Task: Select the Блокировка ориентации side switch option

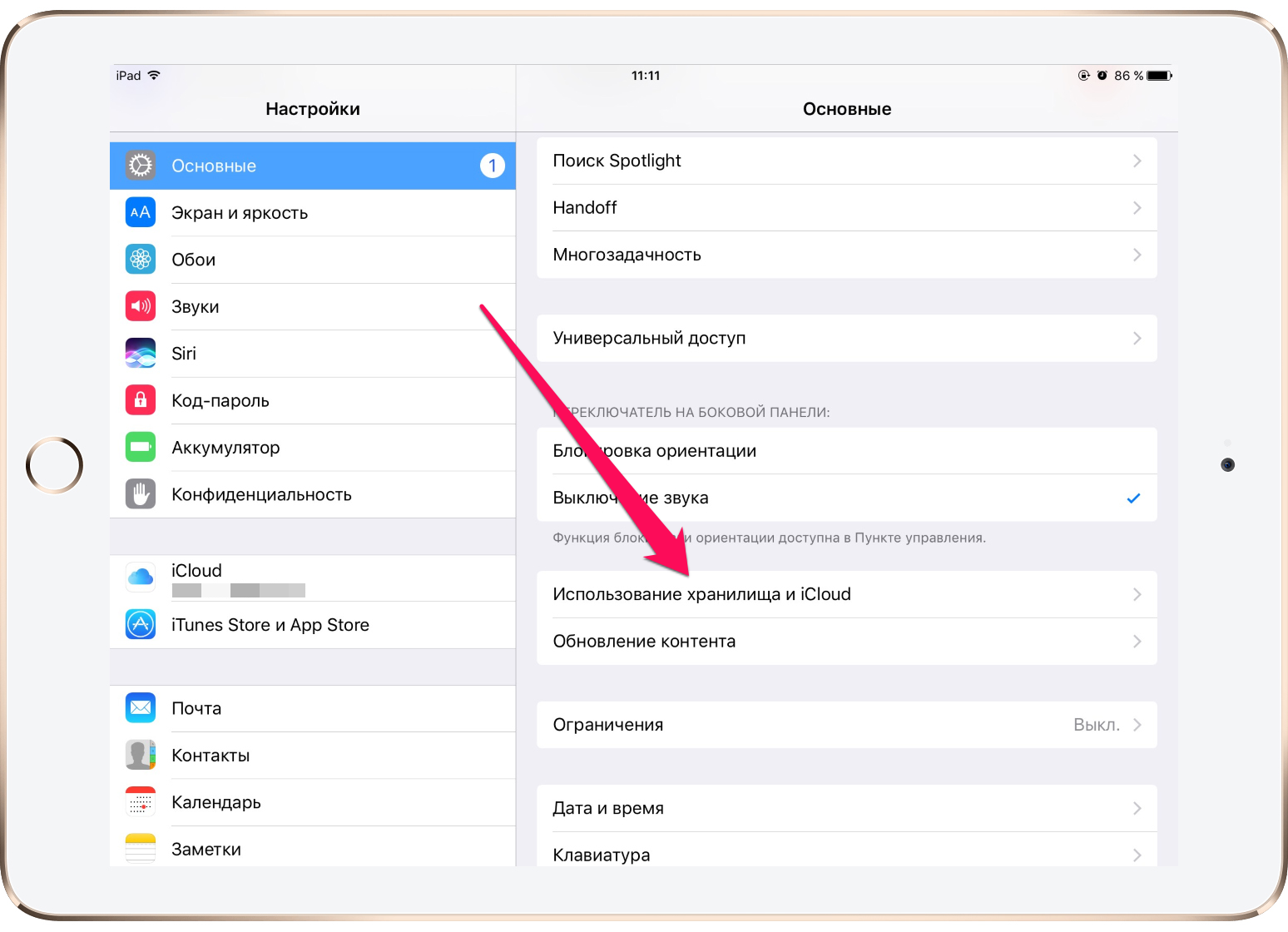Action: click(846, 451)
